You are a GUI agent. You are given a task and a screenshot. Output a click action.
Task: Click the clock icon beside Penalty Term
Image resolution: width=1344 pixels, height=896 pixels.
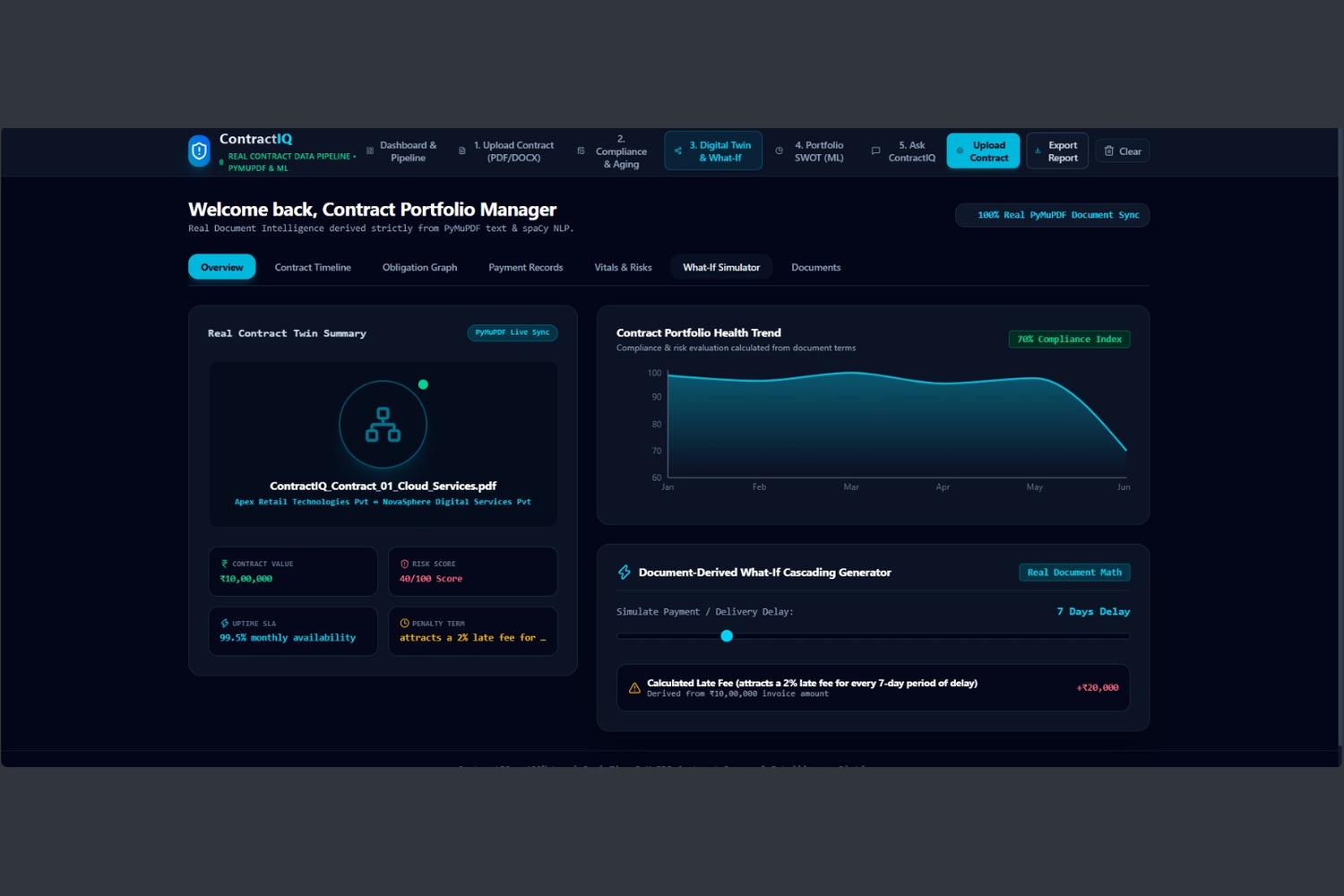(404, 623)
